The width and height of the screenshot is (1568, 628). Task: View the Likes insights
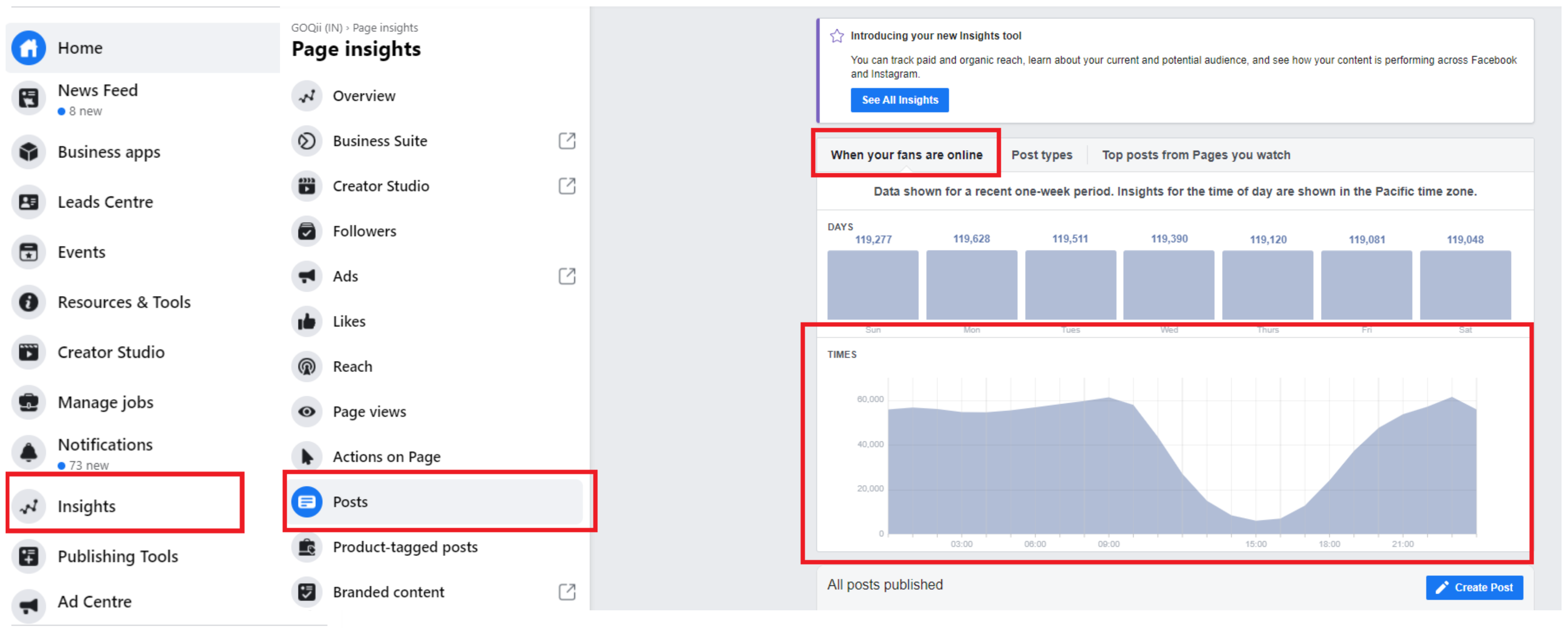tap(349, 321)
